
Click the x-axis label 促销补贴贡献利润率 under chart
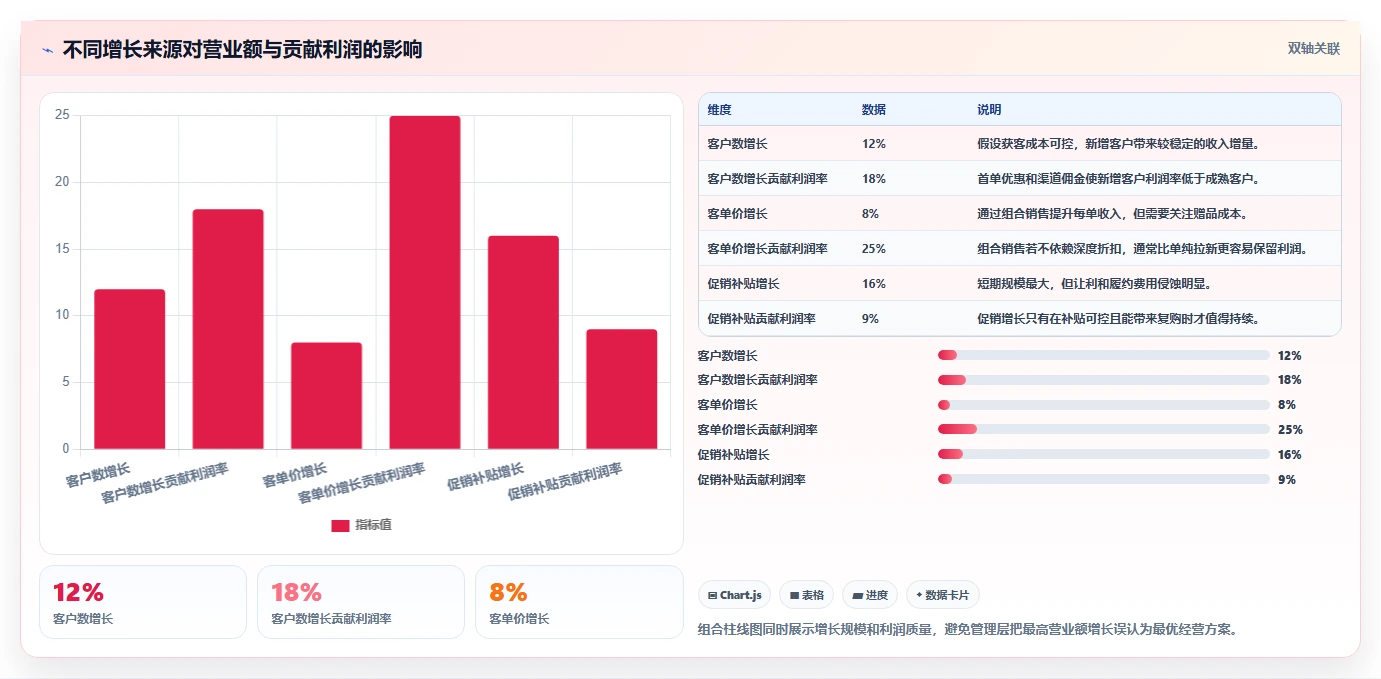click(x=565, y=481)
